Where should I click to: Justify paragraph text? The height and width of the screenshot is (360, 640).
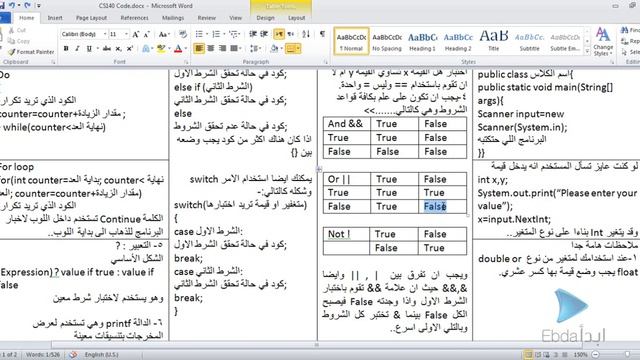[234, 49]
